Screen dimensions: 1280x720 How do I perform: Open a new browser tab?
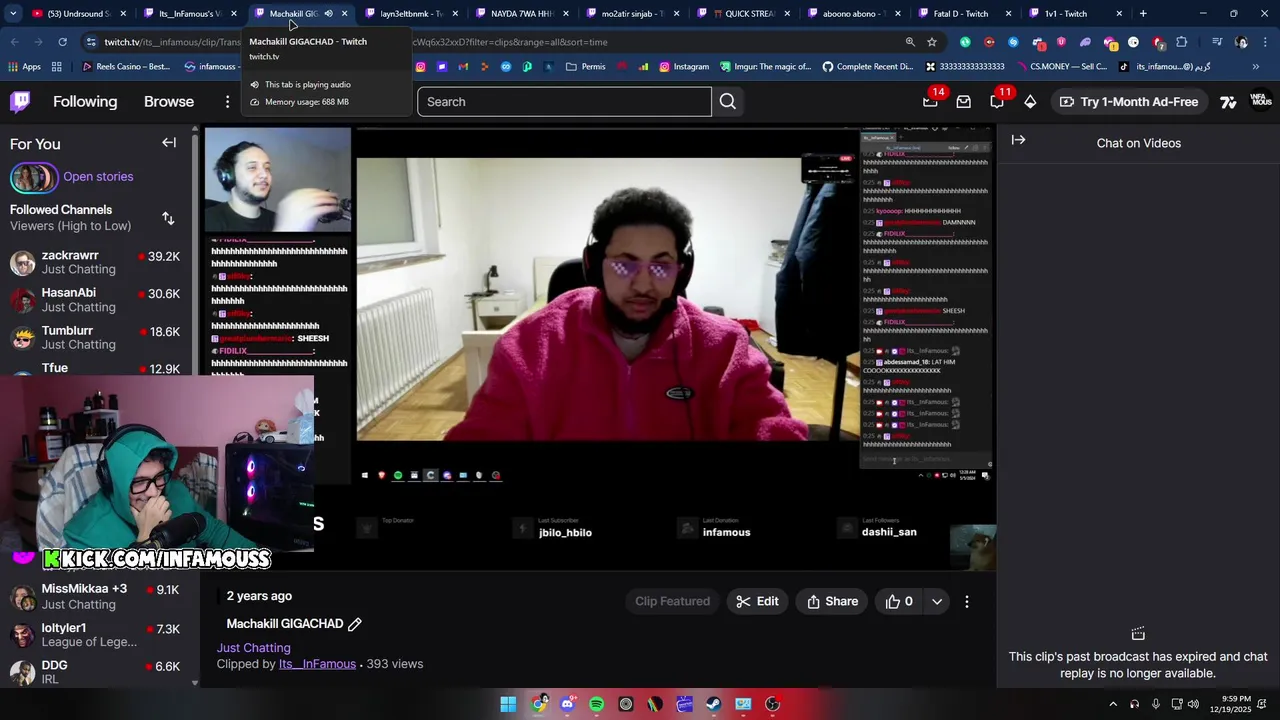(x=1143, y=14)
